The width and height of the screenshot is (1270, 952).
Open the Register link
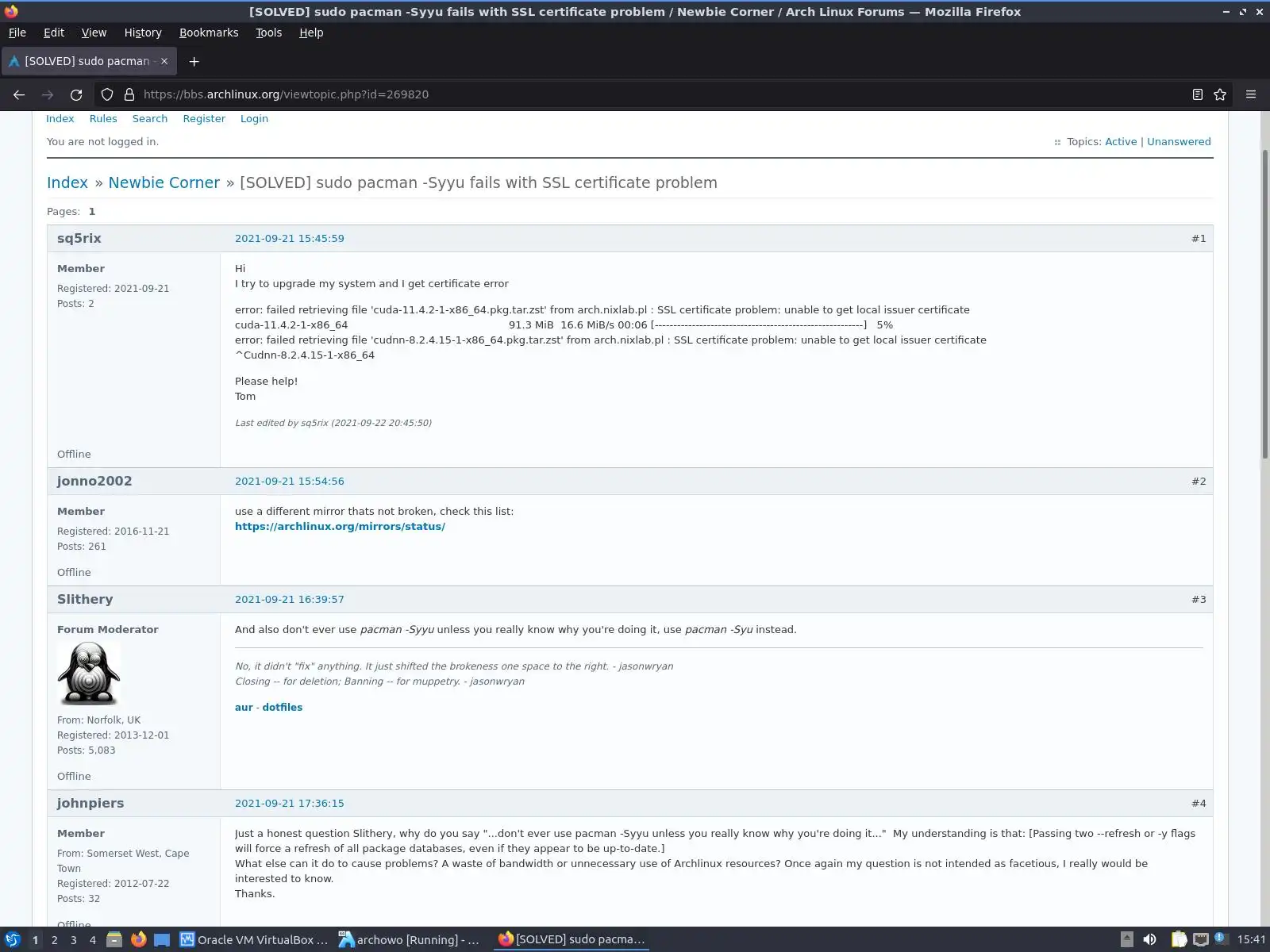click(x=204, y=119)
